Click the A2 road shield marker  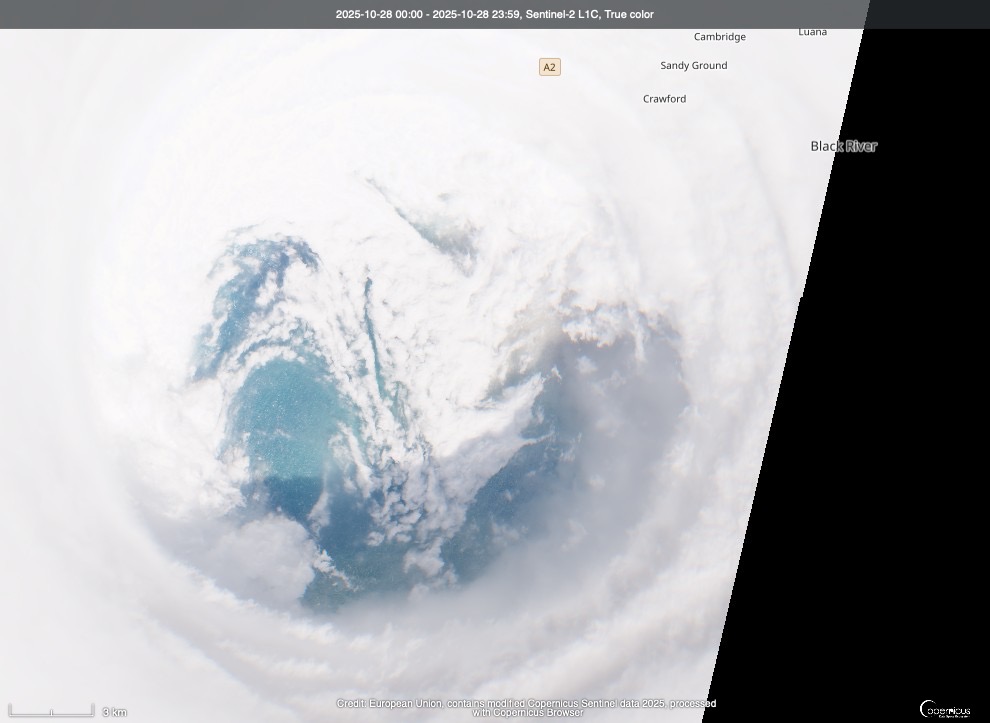(x=549, y=67)
